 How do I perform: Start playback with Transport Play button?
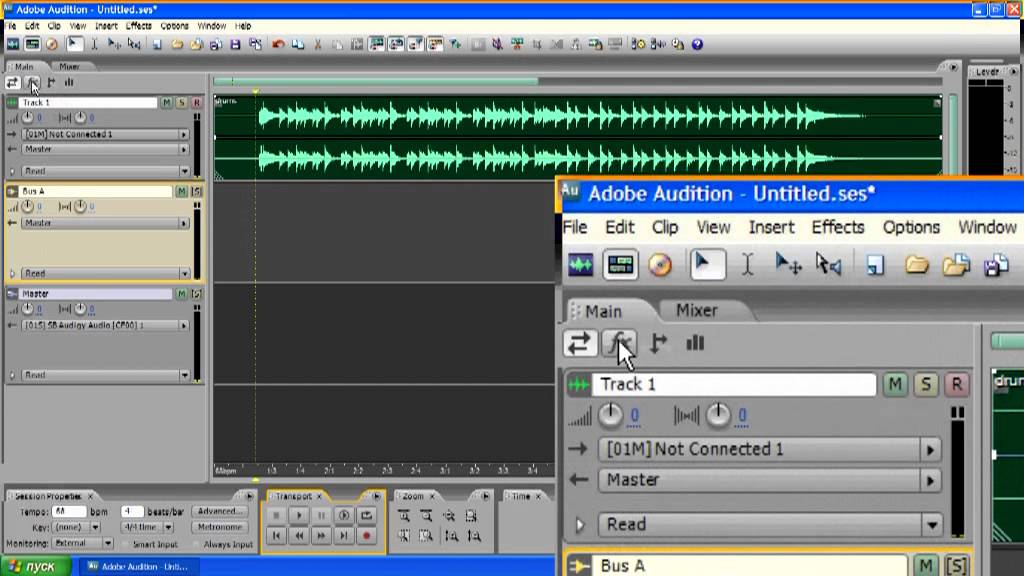coord(299,515)
